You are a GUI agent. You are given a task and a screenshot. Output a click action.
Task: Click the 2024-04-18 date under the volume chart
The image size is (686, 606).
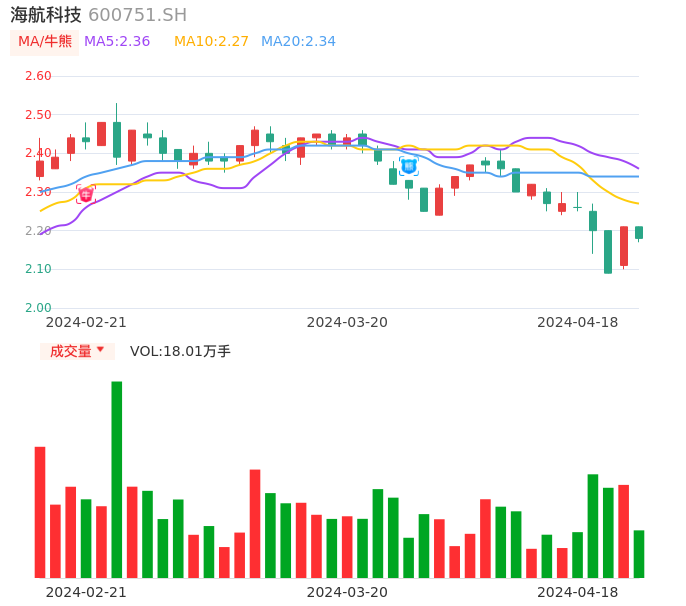pyautogui.click(x=578, y=592)
